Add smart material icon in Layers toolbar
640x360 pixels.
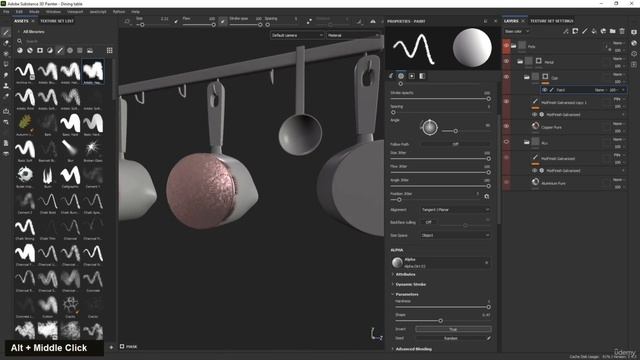click(603, 31)
